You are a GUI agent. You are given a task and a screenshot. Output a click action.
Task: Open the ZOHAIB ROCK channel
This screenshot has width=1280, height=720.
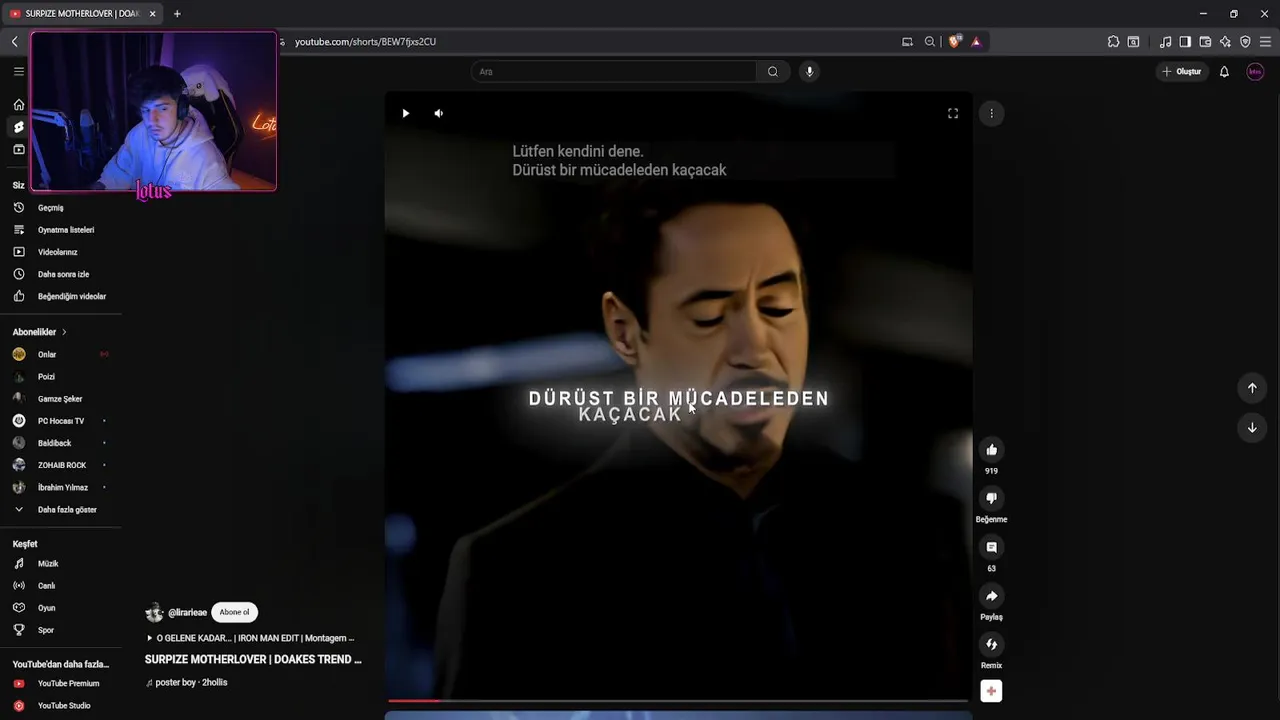(x=60, y=465)
